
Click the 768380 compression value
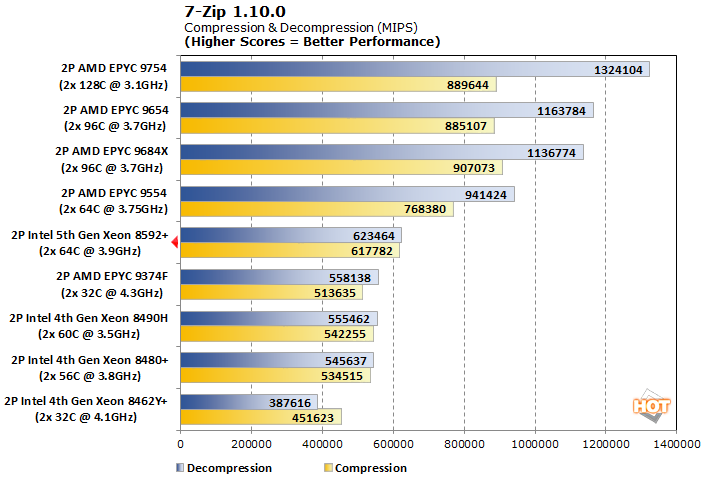coord(425,209)
